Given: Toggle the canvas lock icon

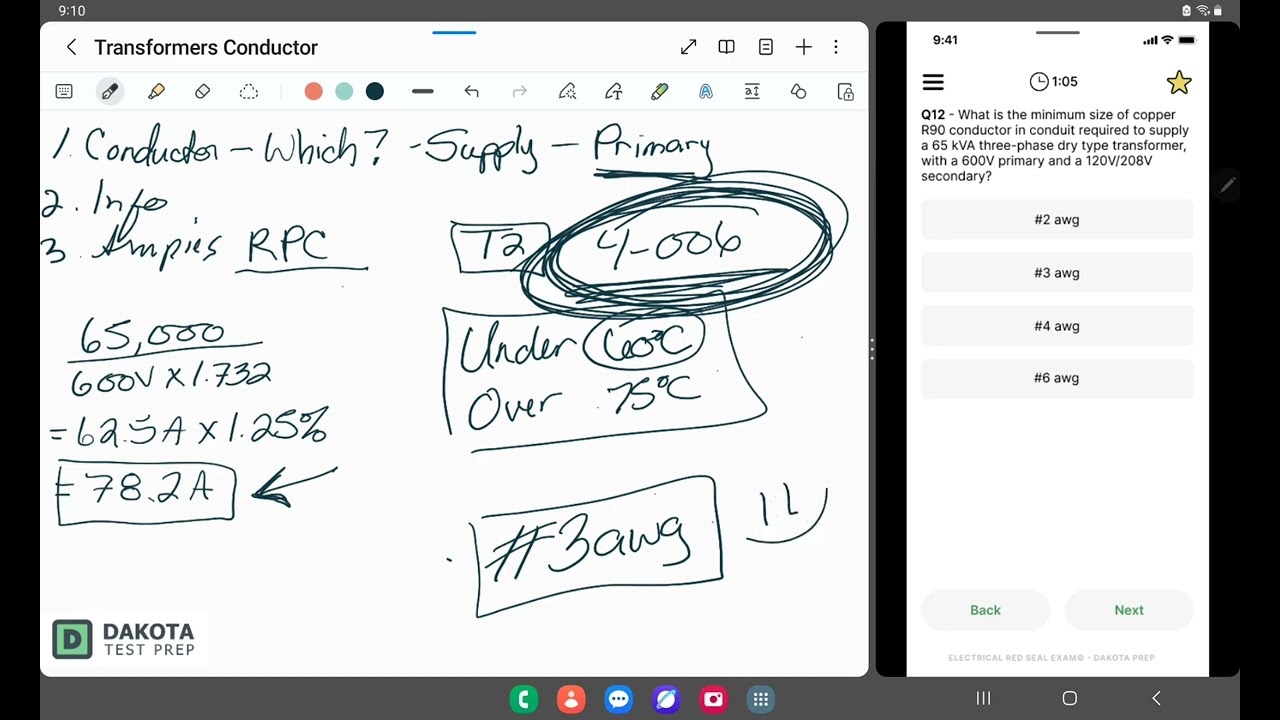Looking at the screenshot, I should coord(846,91).
